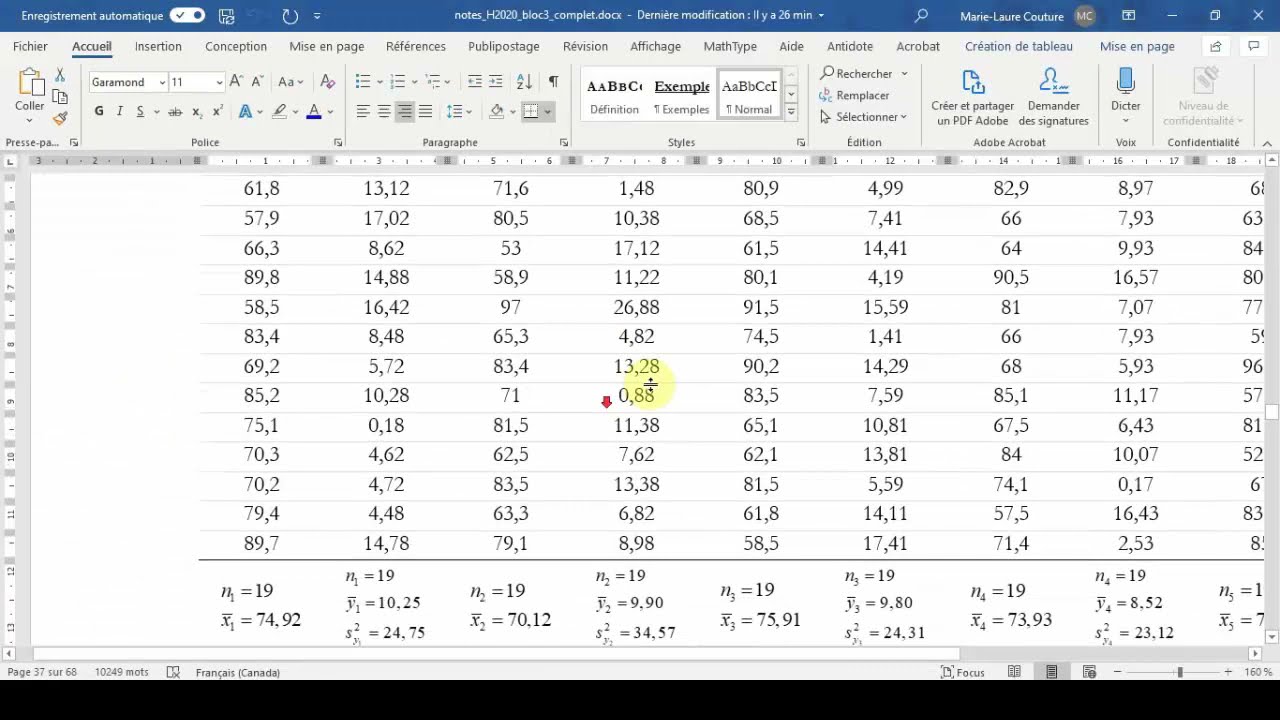Click Créer et partager un PDF Adobe
Viewport: 1280px width, 720px height.
[x=972, y=97]
